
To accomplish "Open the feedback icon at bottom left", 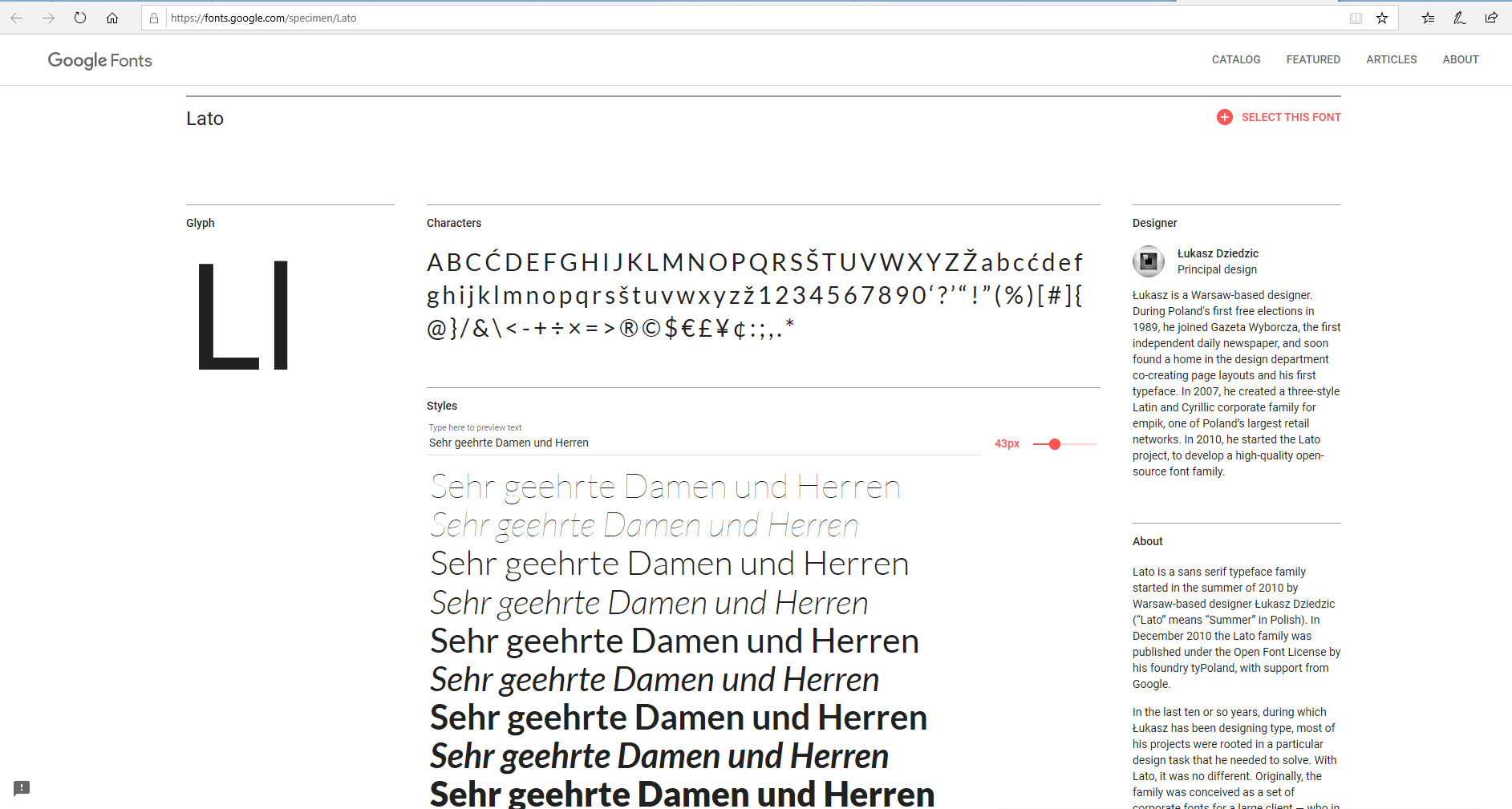I will 22,787.
